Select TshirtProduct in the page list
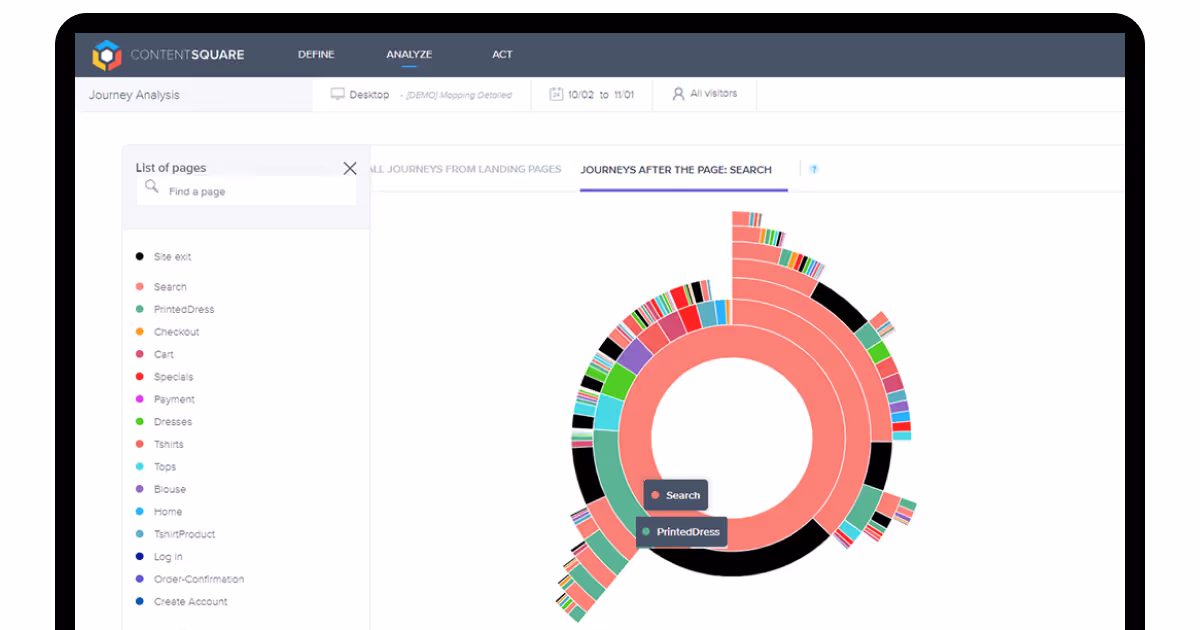 [x=185, y=535]
